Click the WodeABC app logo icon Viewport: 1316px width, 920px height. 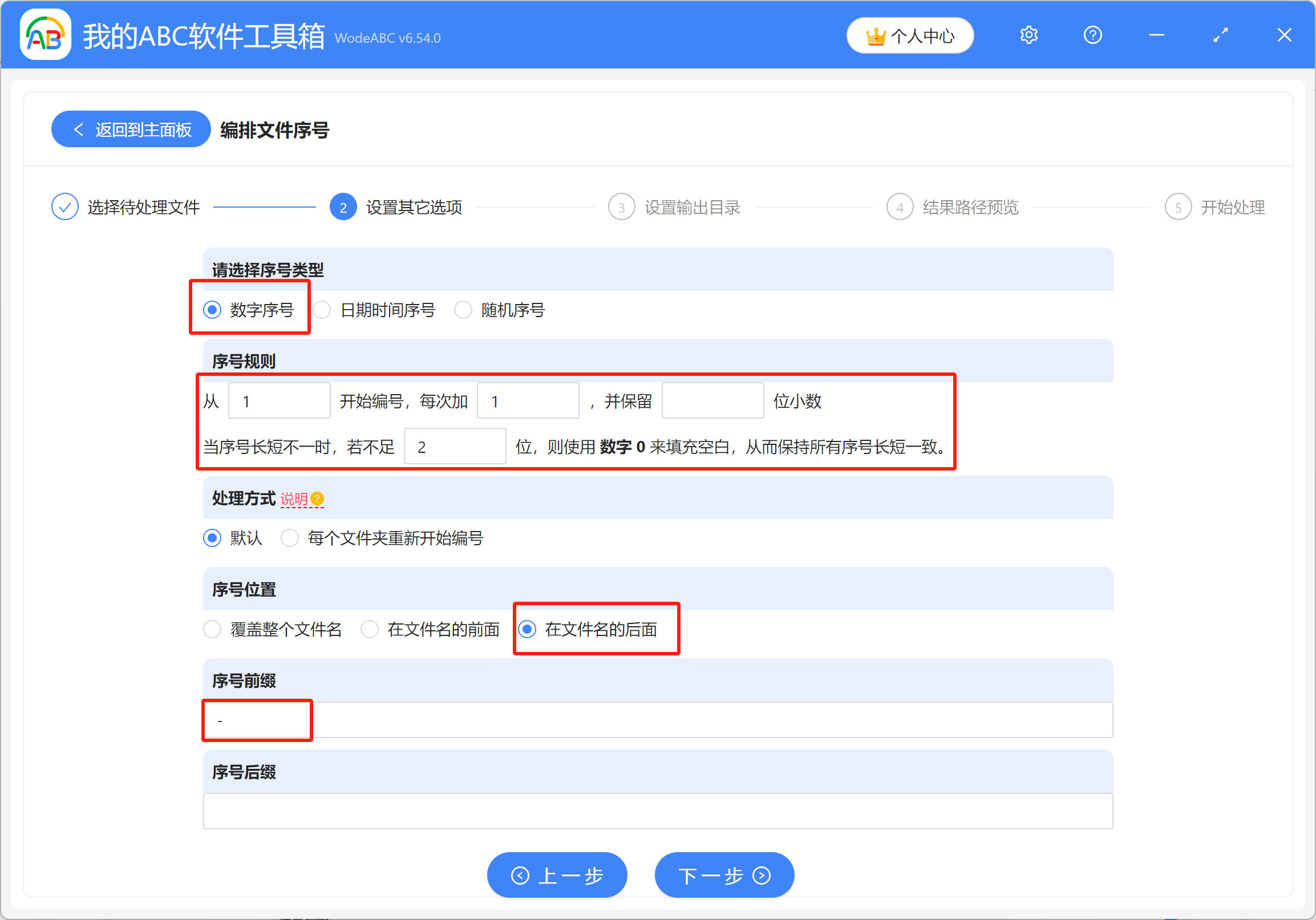point(45,35)
